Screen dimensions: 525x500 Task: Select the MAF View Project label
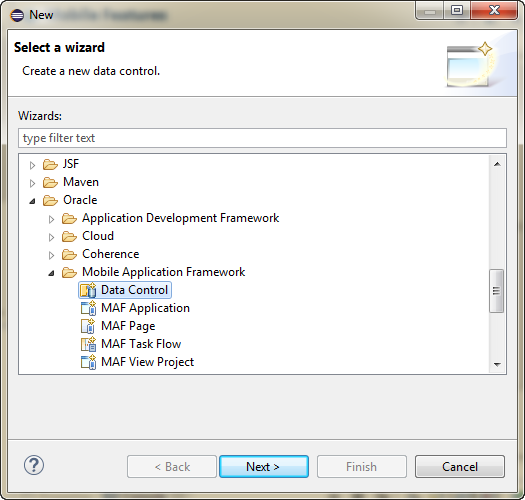147,362
